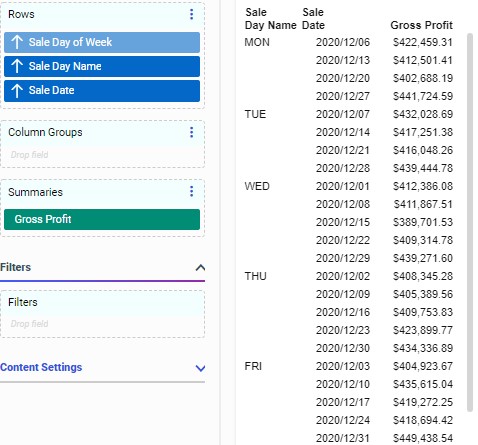Click the date cell 2020/12/22
The image size is (478, 445).
click(343, 240)
